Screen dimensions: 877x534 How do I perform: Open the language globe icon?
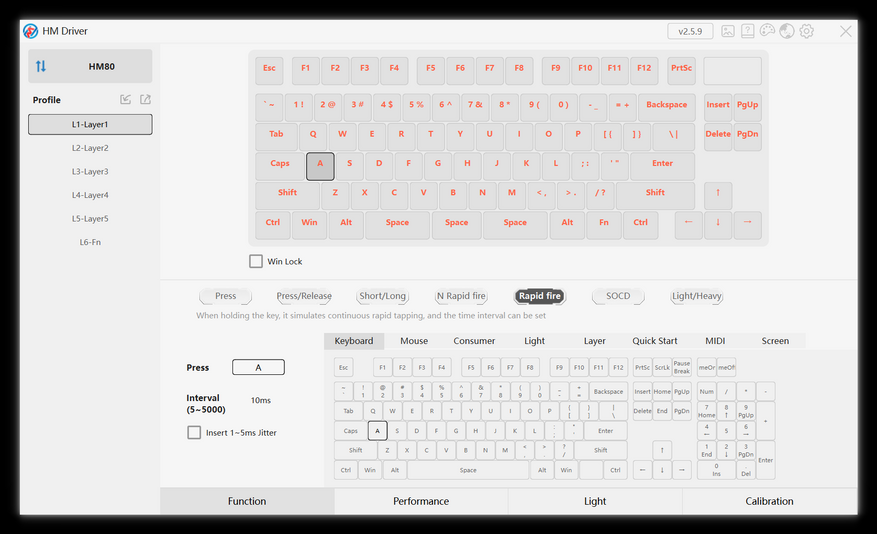787,31
